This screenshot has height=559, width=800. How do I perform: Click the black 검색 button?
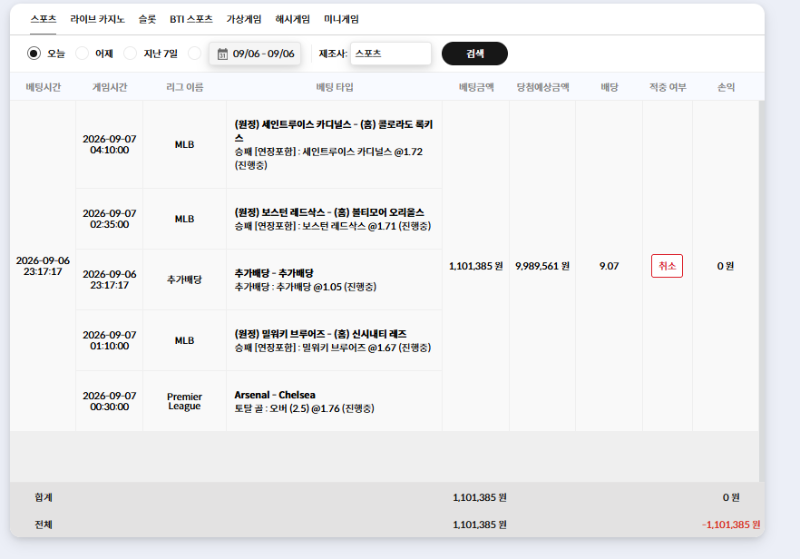[474, 54]
